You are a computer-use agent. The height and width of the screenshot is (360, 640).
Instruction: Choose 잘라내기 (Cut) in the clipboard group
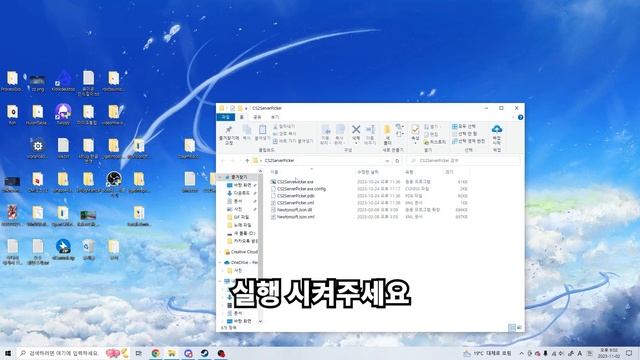pos(284,127)
